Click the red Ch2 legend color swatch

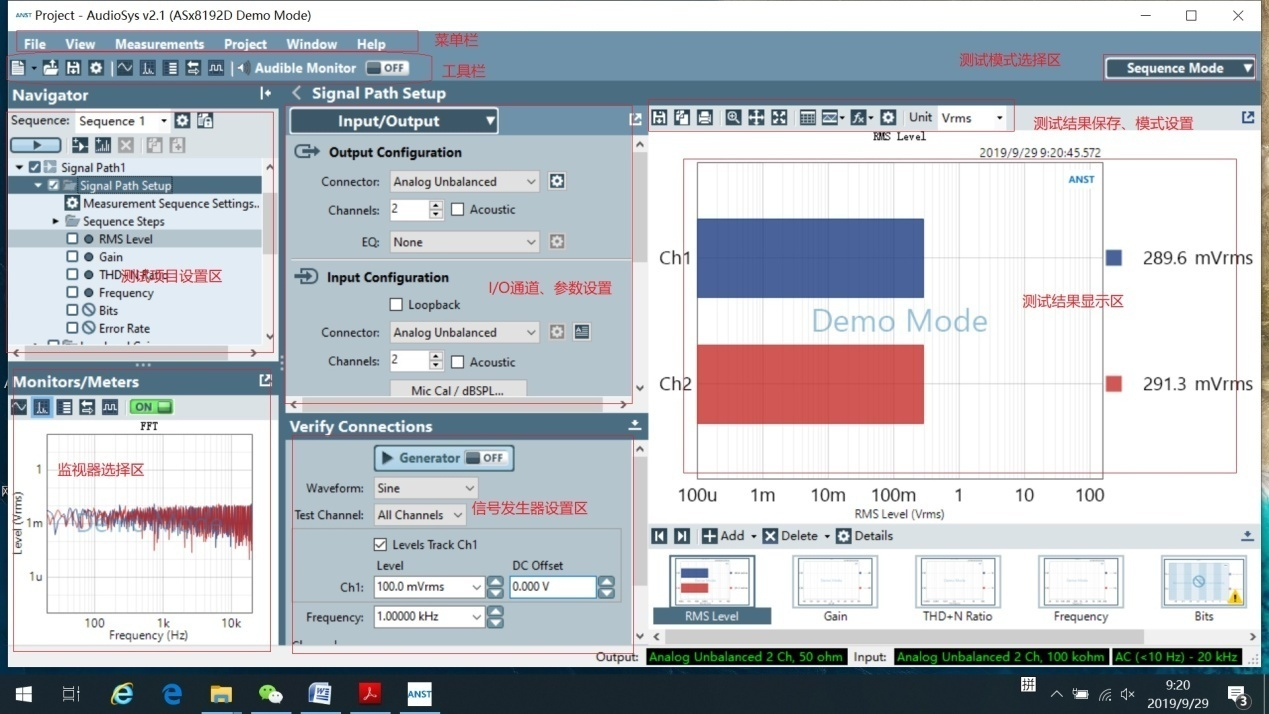(x=1114, y=384)
